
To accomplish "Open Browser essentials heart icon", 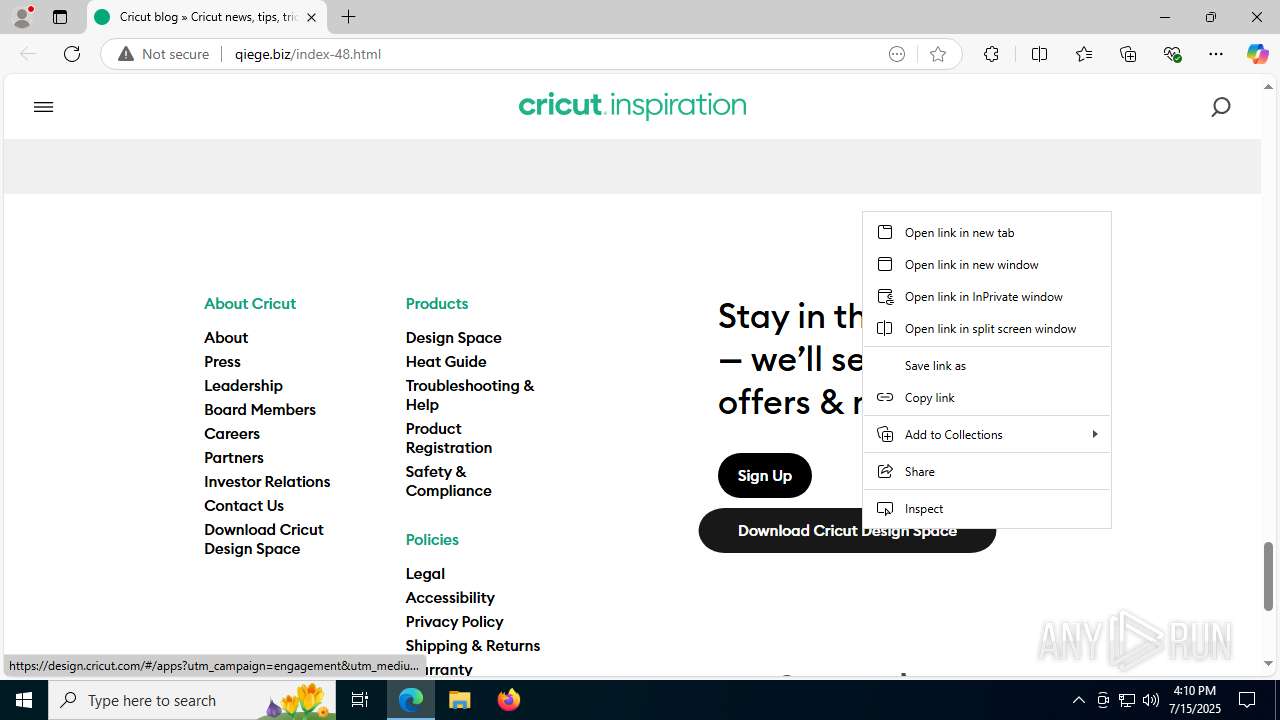I will 1172,54.
